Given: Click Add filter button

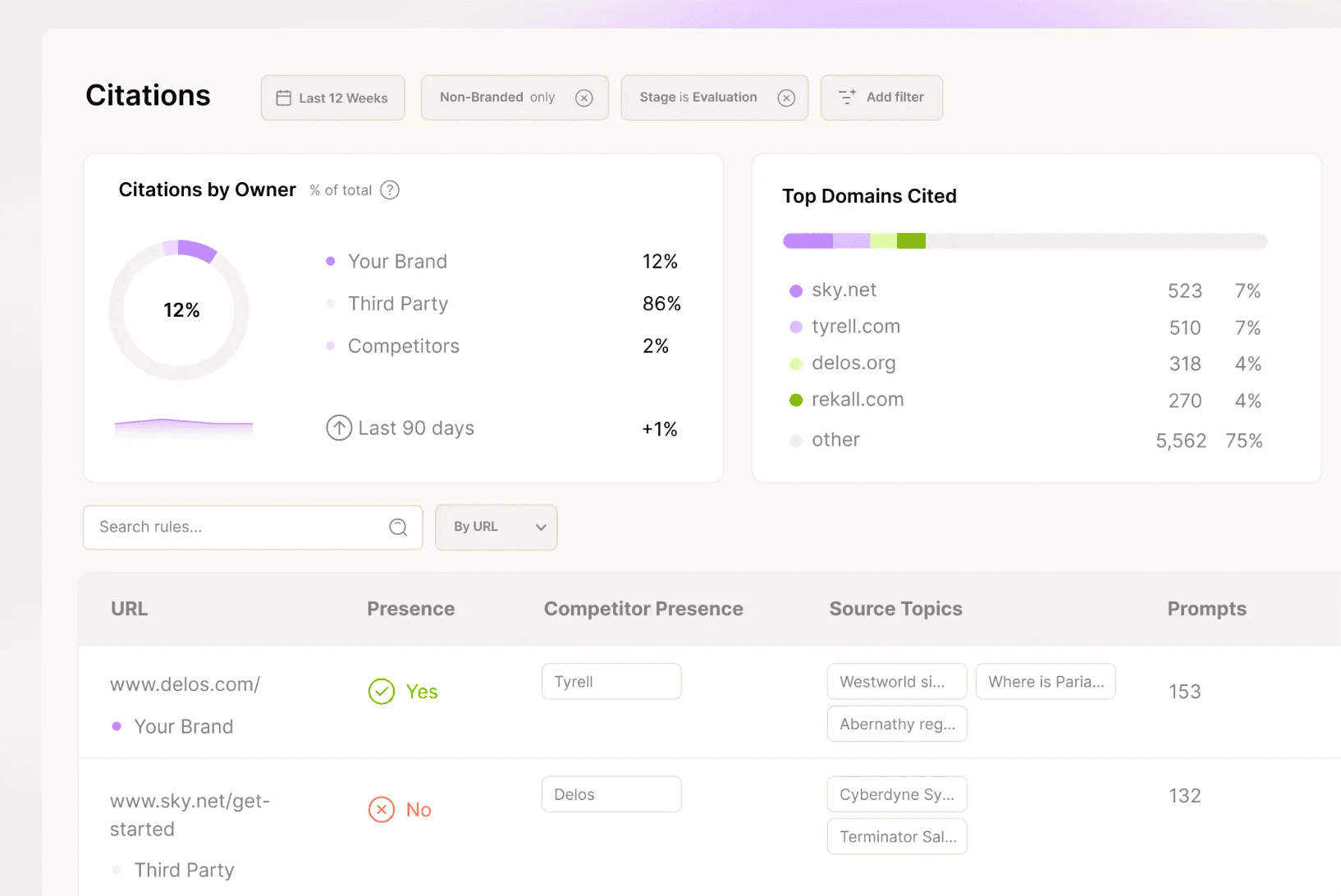Looking at the screenshot, I should (881, 98).
